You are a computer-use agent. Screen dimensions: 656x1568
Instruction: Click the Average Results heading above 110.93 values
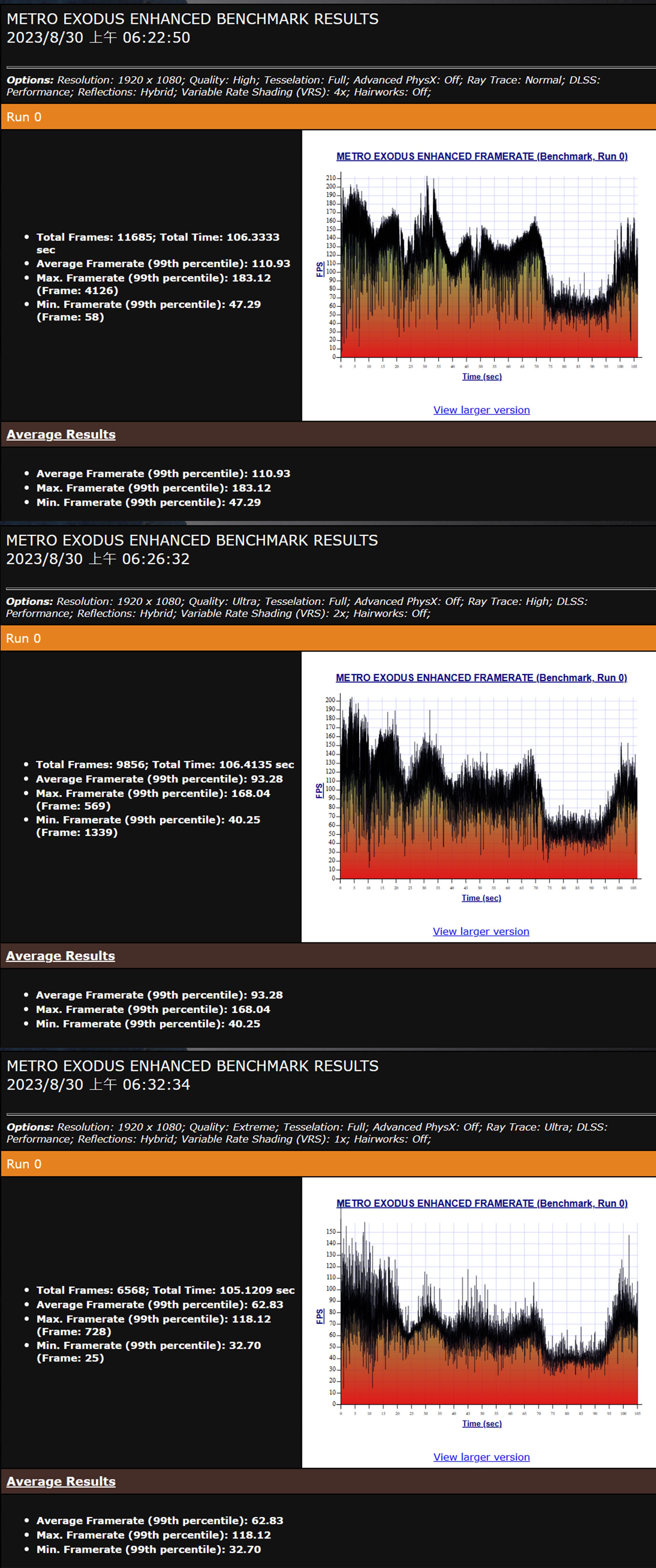pyautogui.click(x=61, y=435)
